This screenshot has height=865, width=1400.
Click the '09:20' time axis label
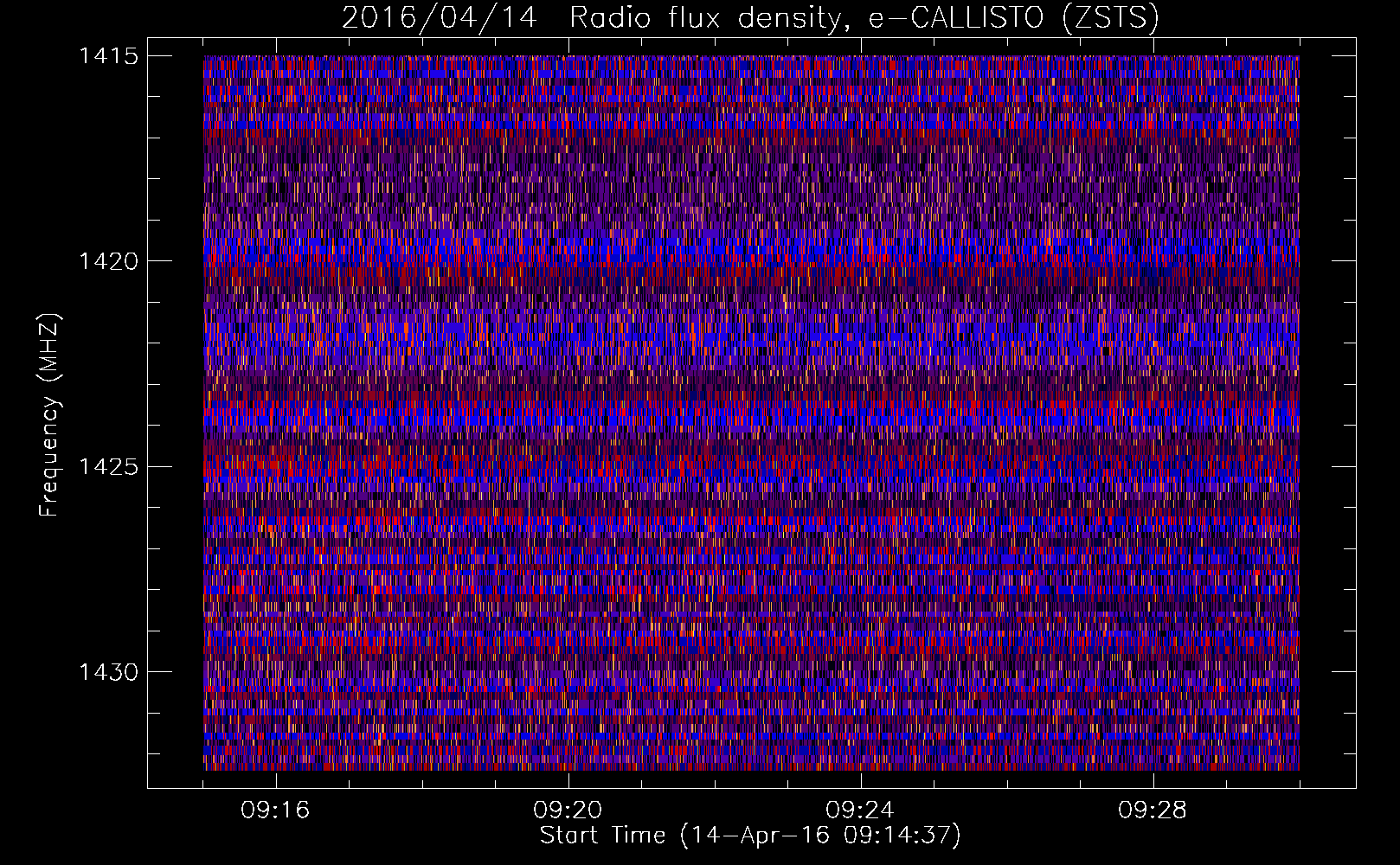coord(568,811)
